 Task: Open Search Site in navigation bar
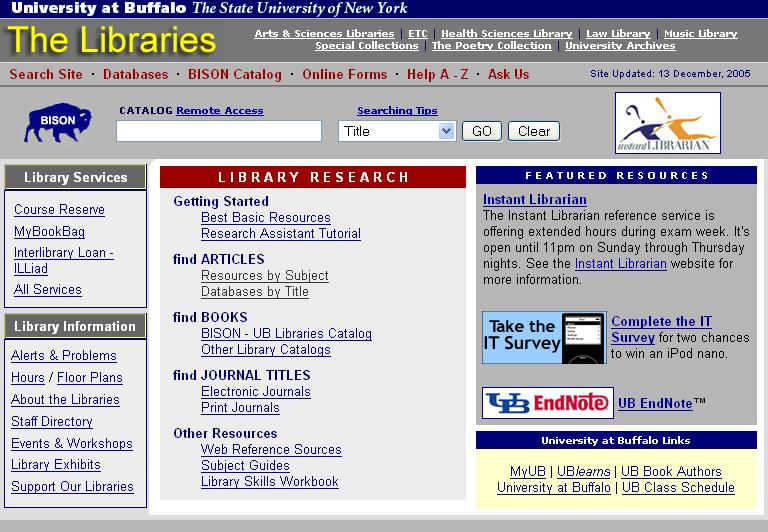click(46, 74)
